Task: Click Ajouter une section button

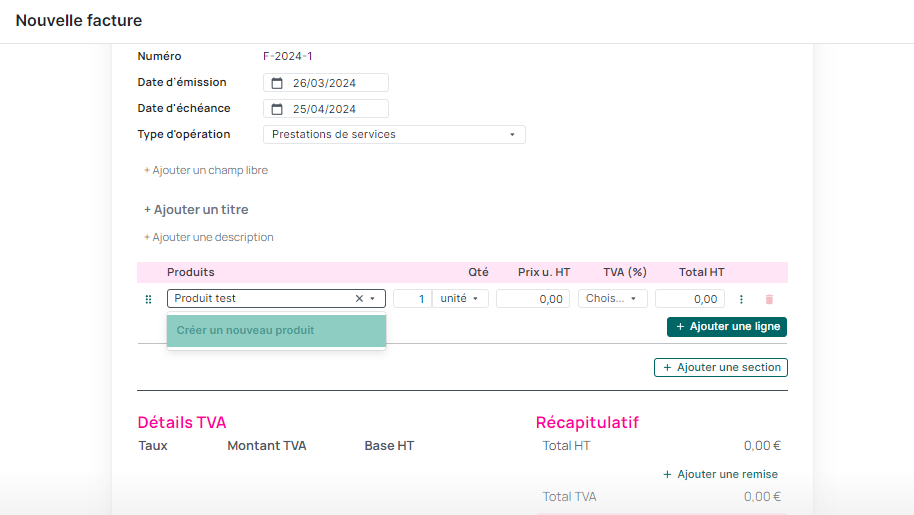Action: pyautogui.click(x=721, y=368)
